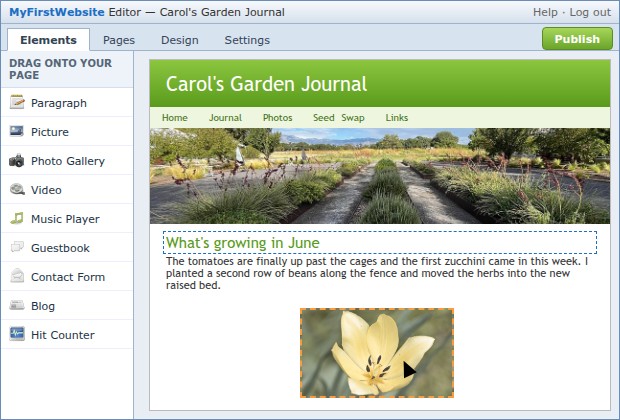The width and height of the screenshot is (620, 420).
Task: Switch to the Elements tab
Action: coord(48,40)
